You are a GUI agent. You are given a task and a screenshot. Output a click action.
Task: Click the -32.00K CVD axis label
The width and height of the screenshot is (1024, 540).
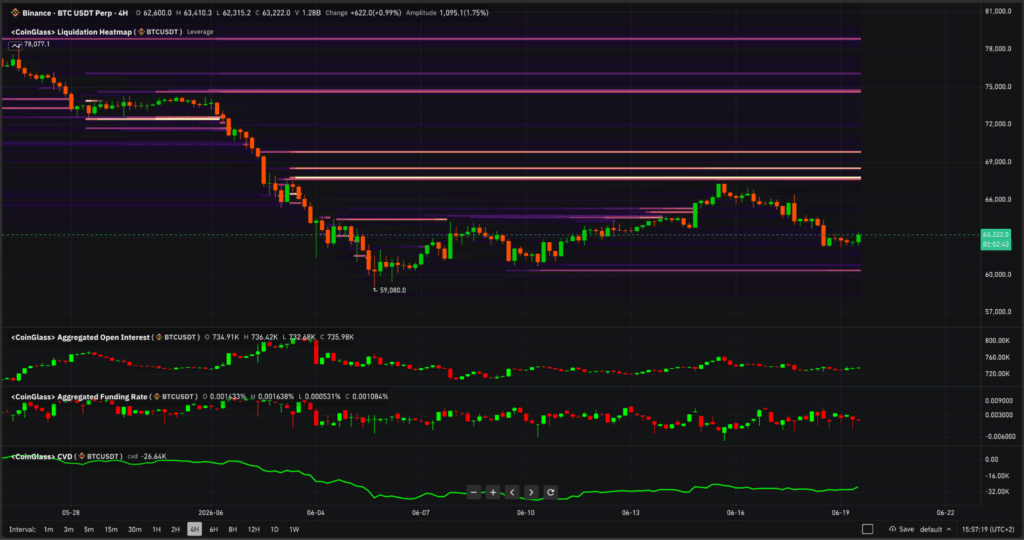point(998,492)
